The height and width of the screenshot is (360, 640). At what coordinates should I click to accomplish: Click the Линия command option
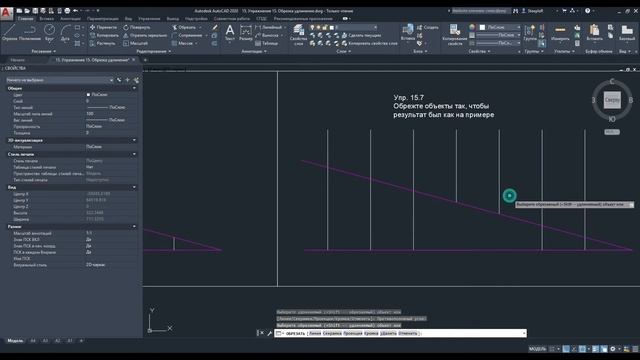(315, 333)
